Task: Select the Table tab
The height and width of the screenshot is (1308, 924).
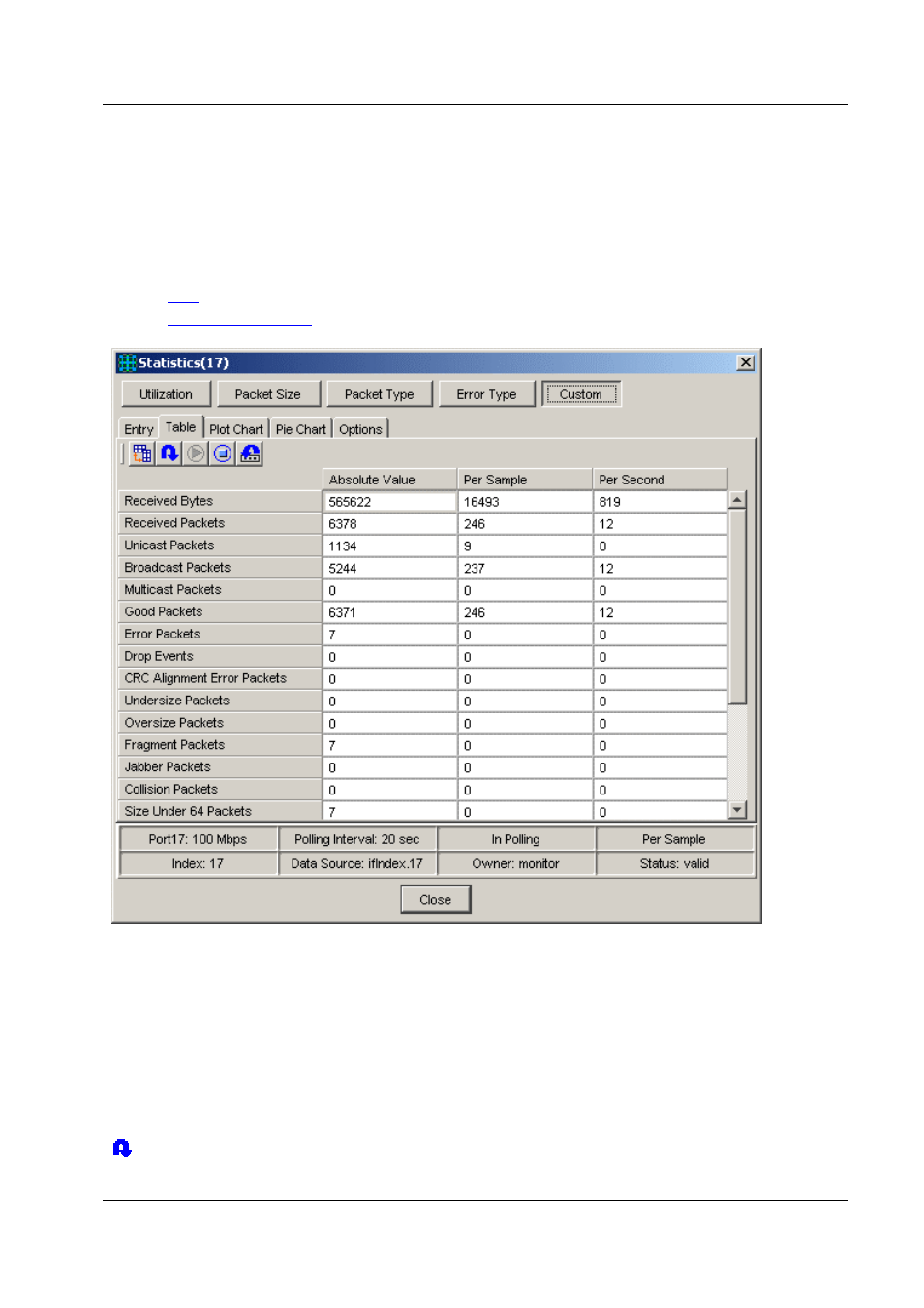Action: click(x=180, y=427)
